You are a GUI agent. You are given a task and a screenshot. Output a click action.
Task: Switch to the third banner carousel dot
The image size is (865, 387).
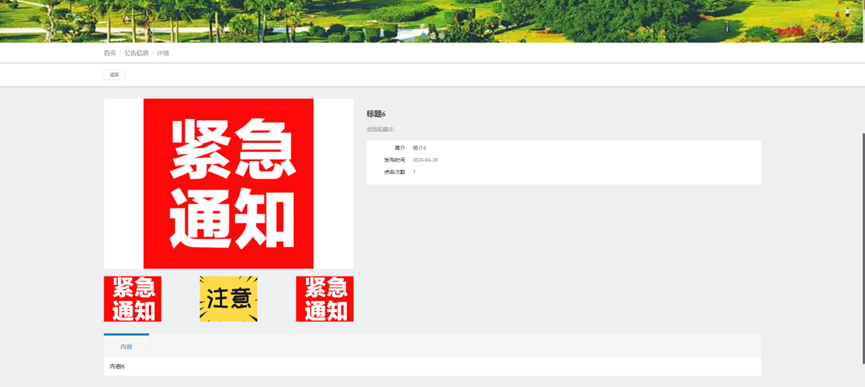coord(442,36)
